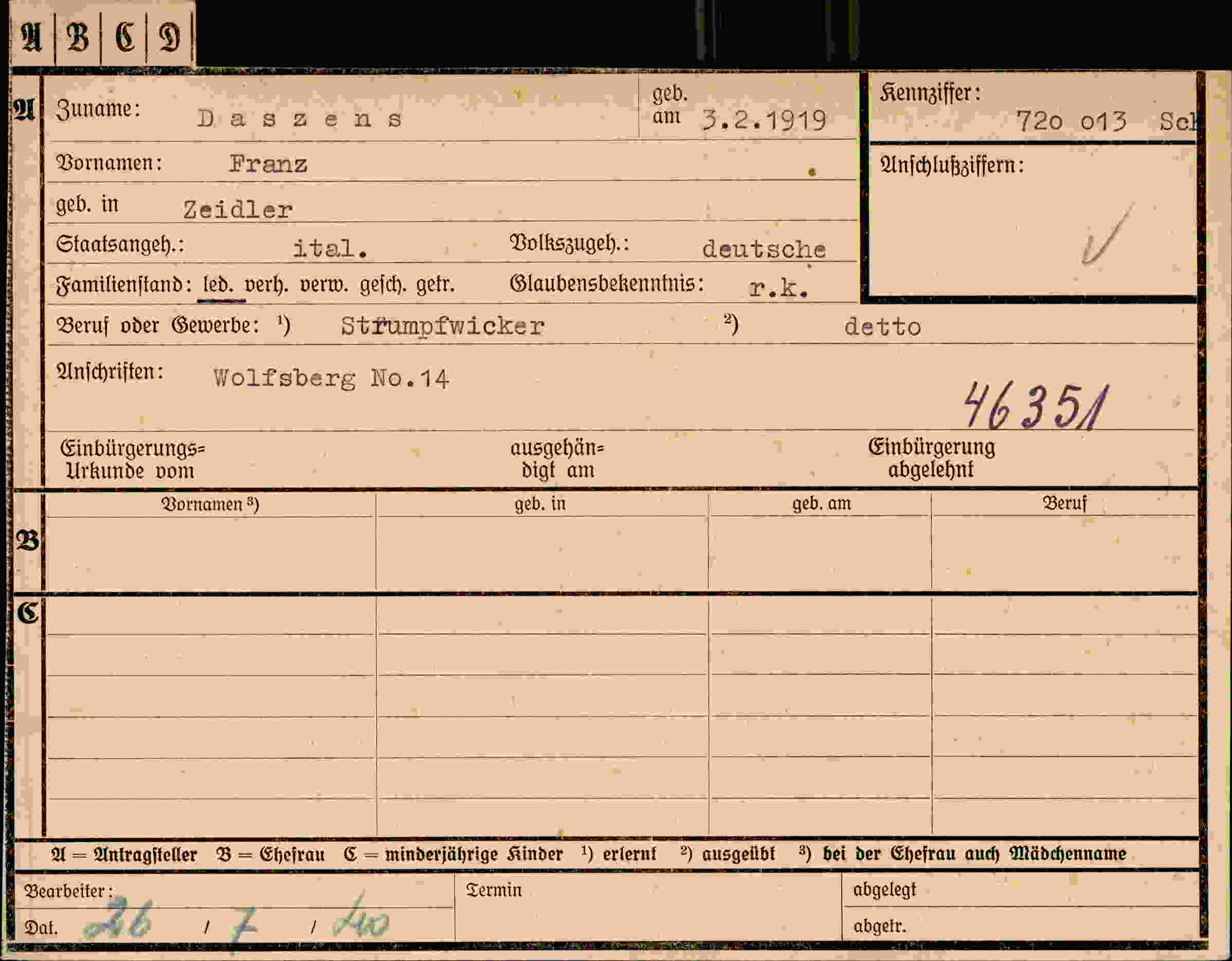Screen dimensions: 1232x961
Task: Click the "Glaubensbekenntnis:" label
Action: pos(608,283)
